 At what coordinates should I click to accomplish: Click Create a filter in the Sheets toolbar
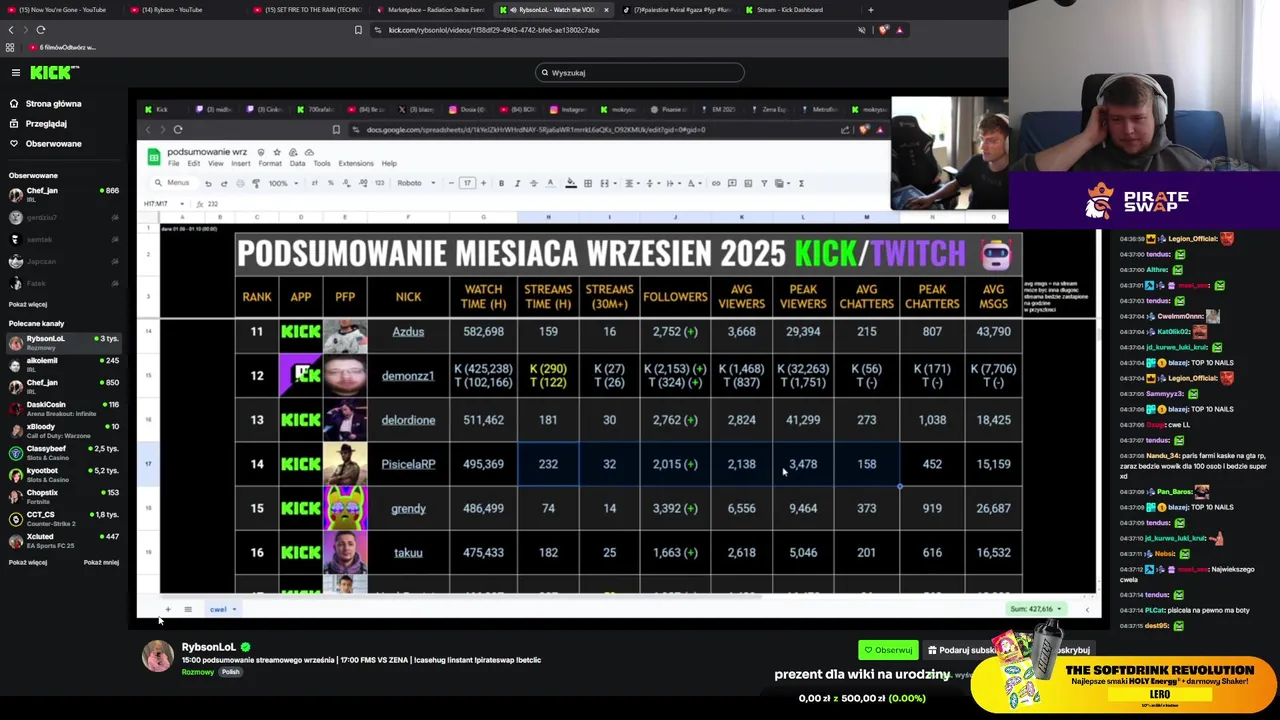point(765,183)
